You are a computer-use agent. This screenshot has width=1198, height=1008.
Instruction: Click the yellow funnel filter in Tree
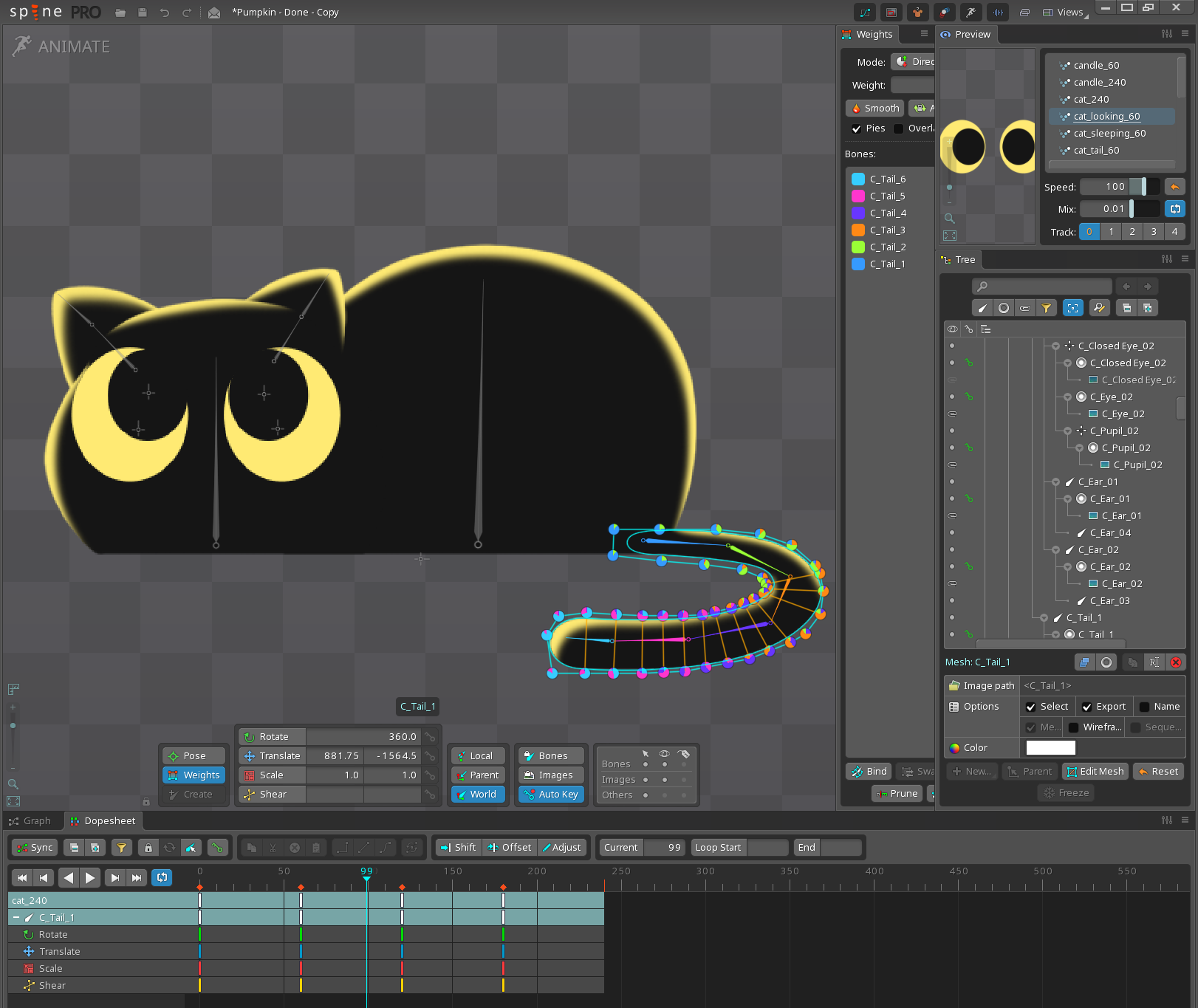coord(1047,308)
